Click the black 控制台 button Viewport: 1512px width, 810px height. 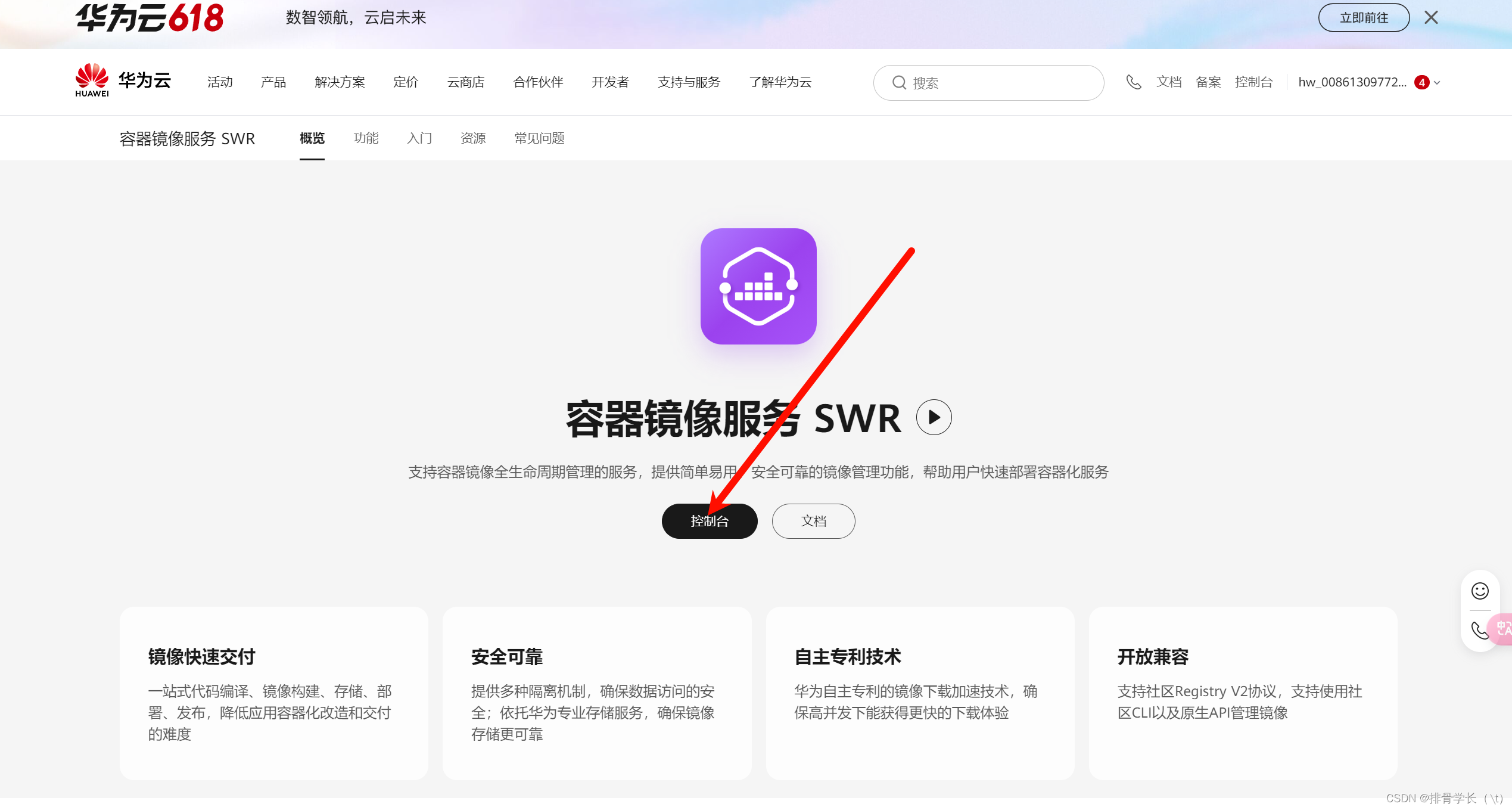tap(710, 521)
